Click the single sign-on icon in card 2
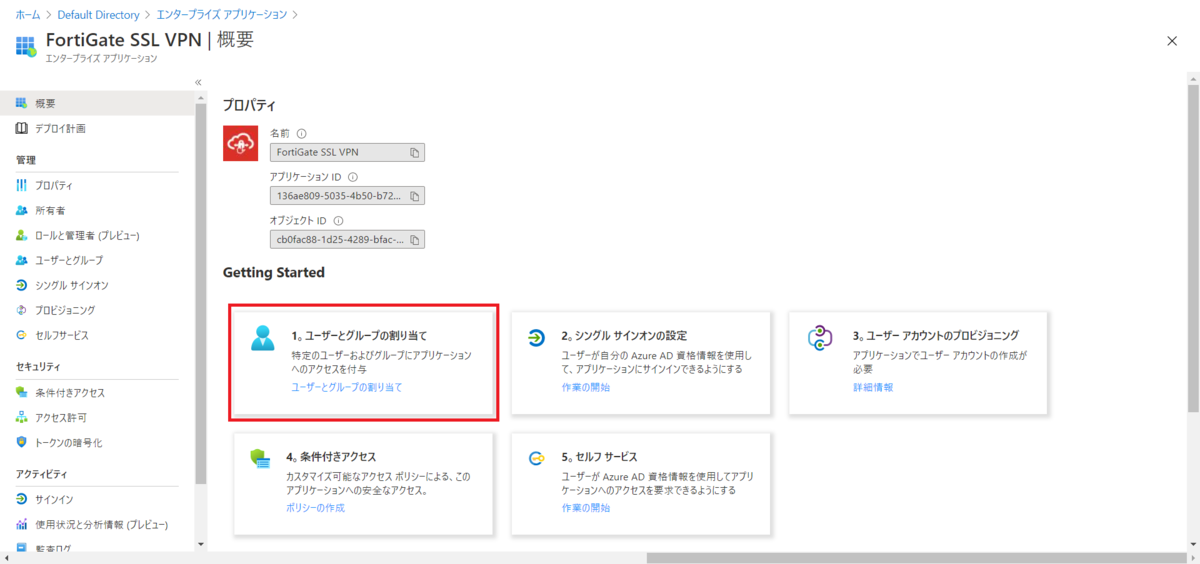1200x564 pixels. 536,338
